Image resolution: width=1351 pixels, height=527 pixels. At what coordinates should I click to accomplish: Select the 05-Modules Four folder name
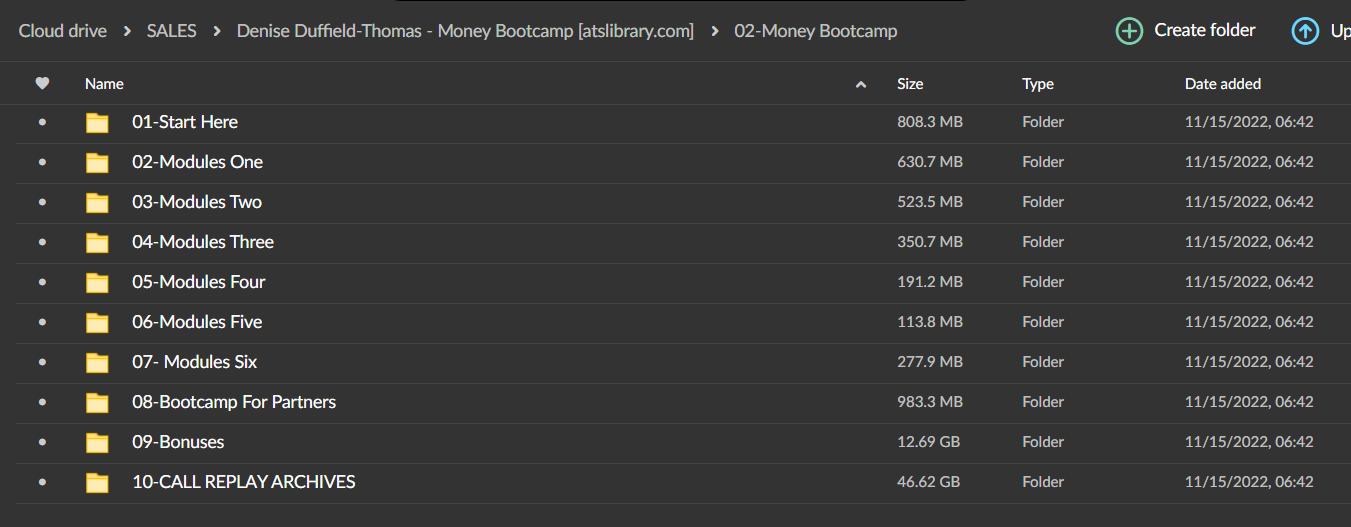click(199, 282)
